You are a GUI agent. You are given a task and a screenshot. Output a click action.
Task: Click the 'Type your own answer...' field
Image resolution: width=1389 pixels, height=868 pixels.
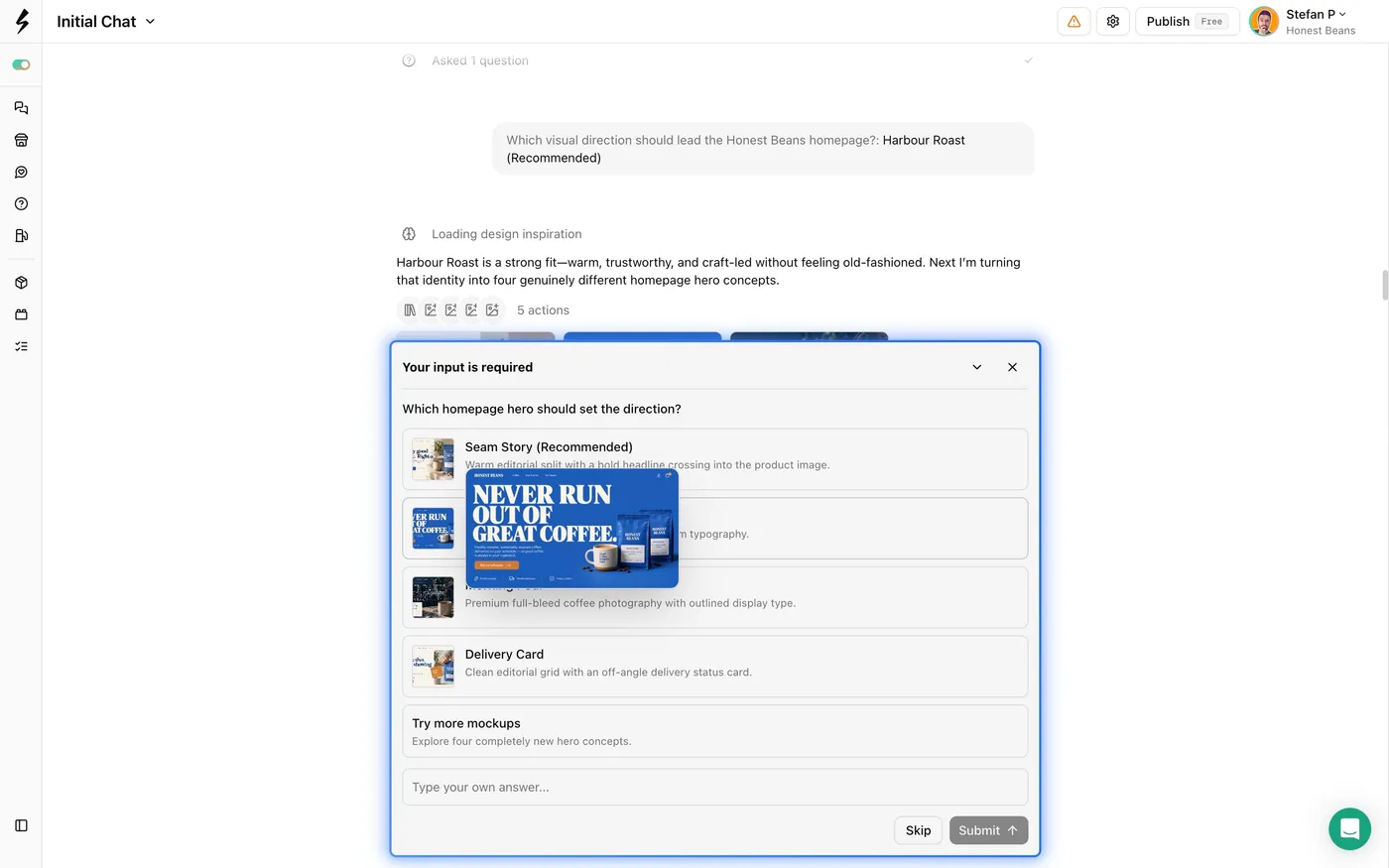[714, 787]
